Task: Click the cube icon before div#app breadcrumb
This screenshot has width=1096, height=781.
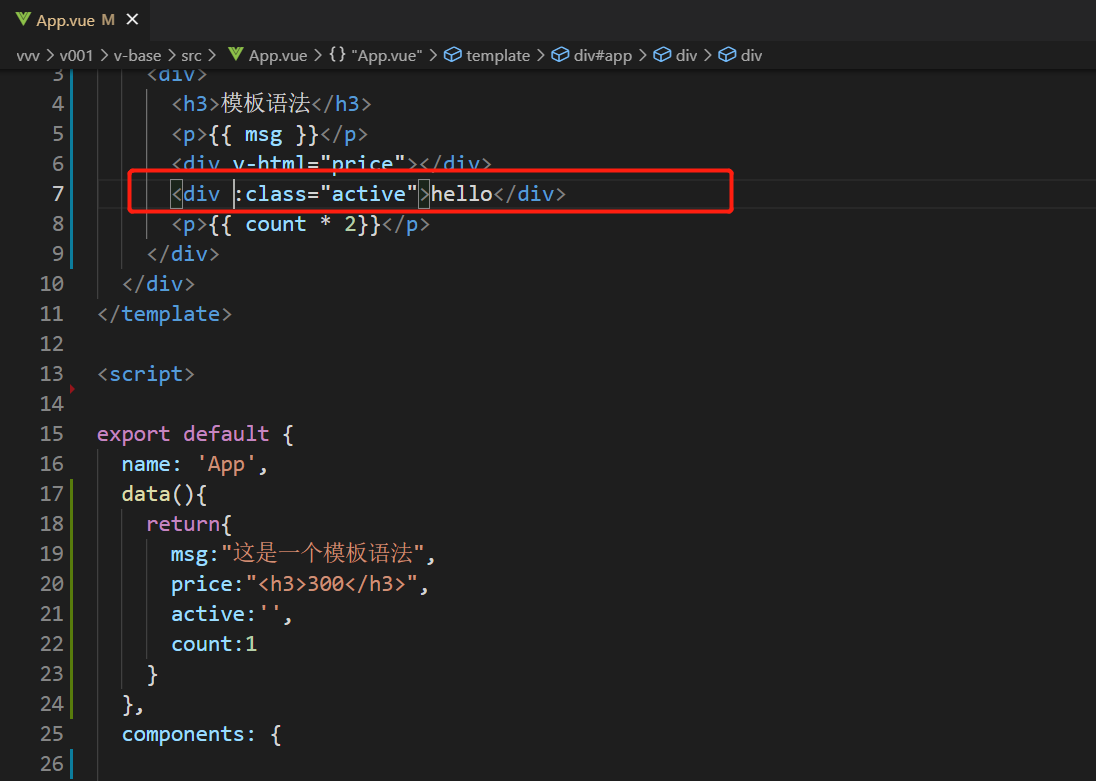Action: [x=561, y=55]
